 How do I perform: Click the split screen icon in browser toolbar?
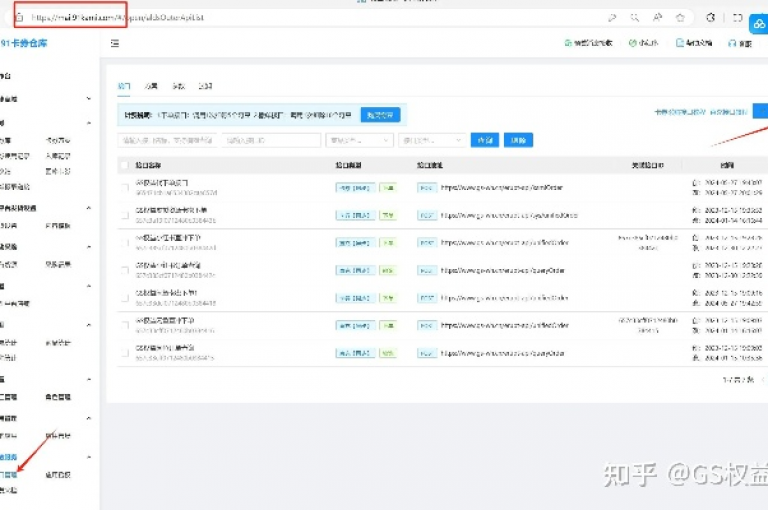pyautogui.click(x=737, y=18)
